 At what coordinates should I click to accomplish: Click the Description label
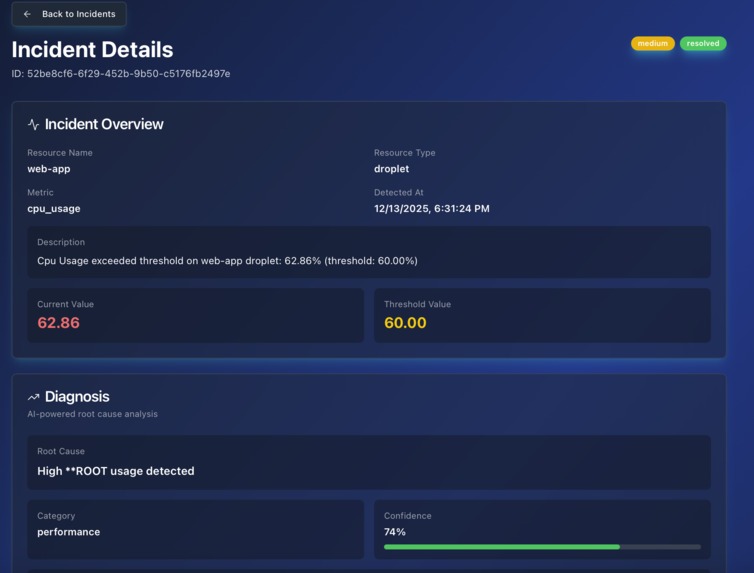click(61, 242)
